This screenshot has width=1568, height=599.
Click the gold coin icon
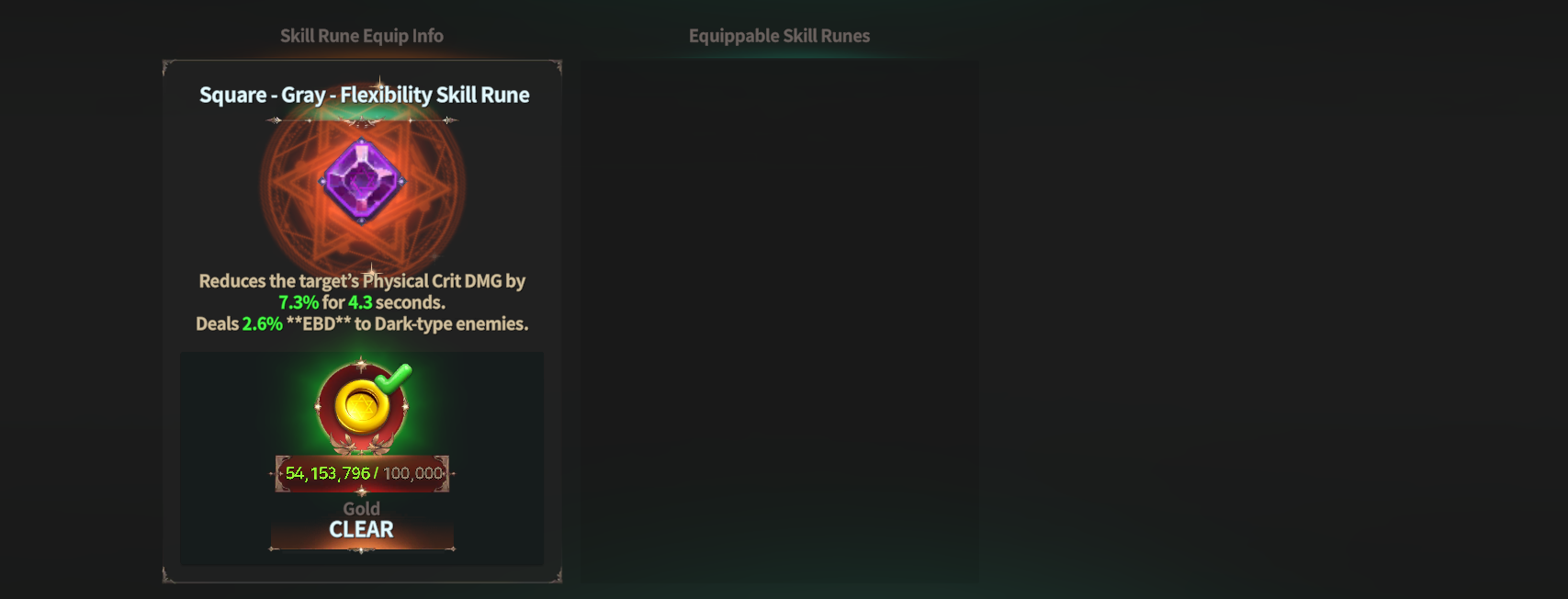click(x=361, y=407)
